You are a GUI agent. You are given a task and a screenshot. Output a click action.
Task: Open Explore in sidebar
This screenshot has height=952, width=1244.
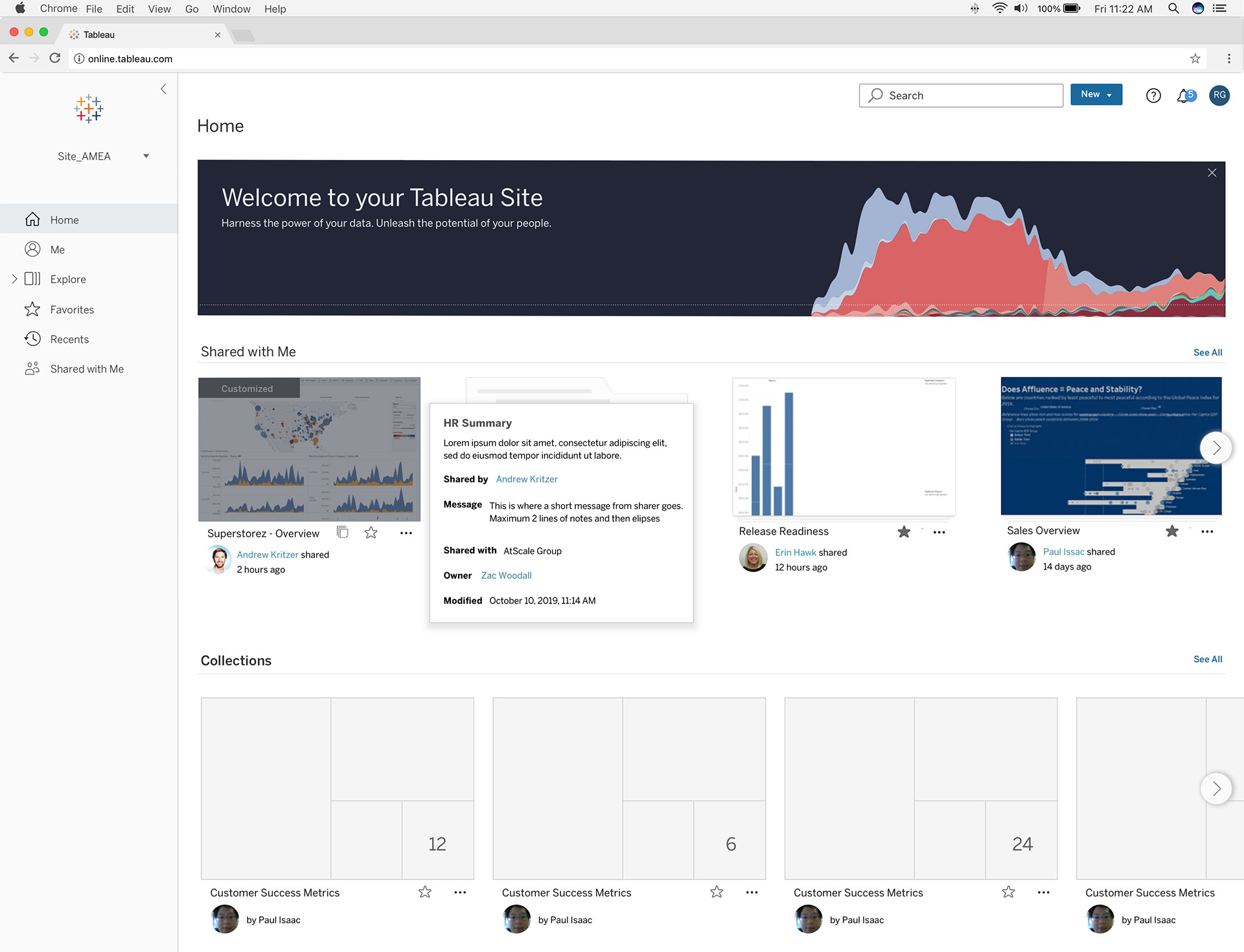68,279
